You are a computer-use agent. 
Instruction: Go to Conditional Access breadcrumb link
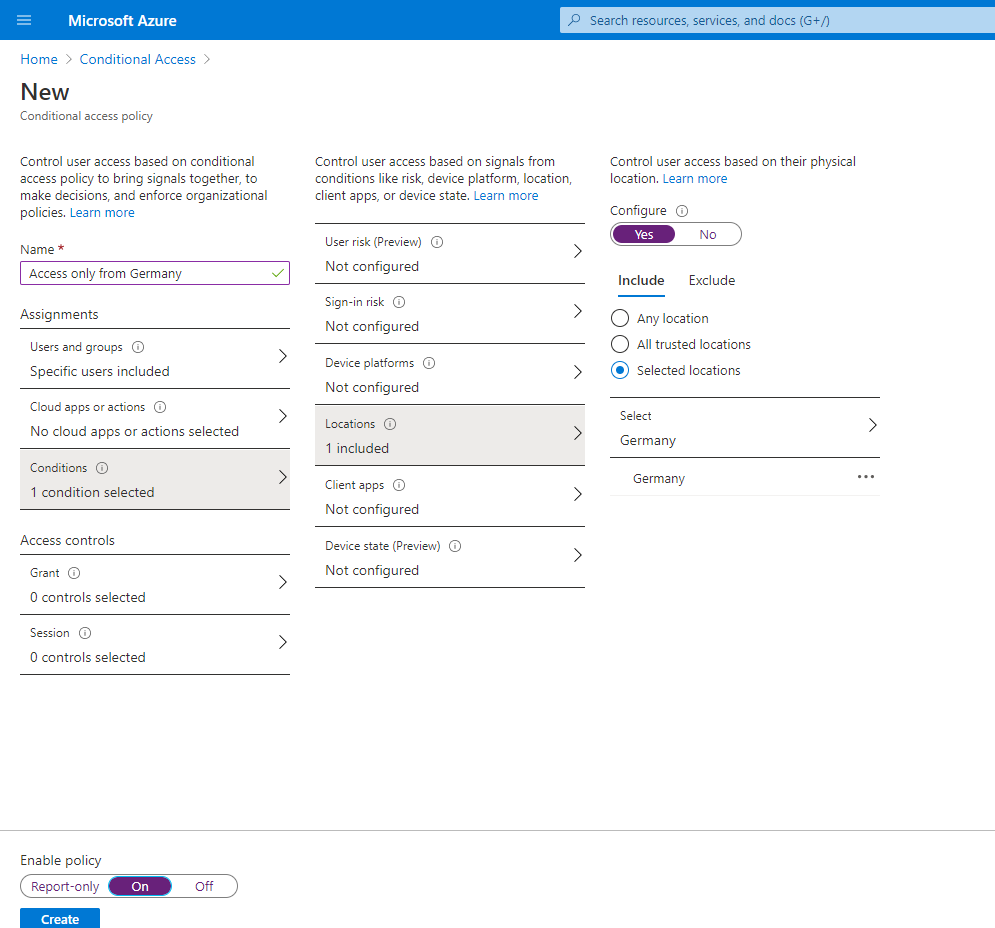click(x=138, y=59)
